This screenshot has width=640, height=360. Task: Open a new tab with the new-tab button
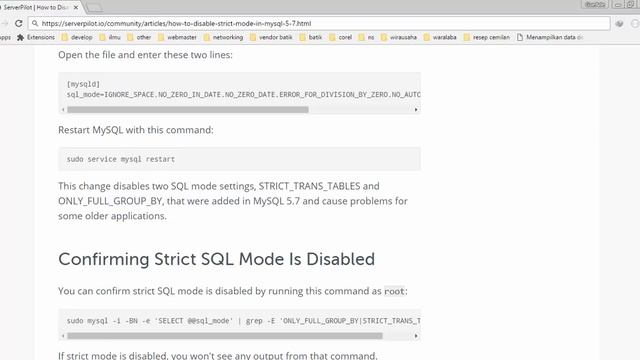pyautogui.click(x=94, y=8)
